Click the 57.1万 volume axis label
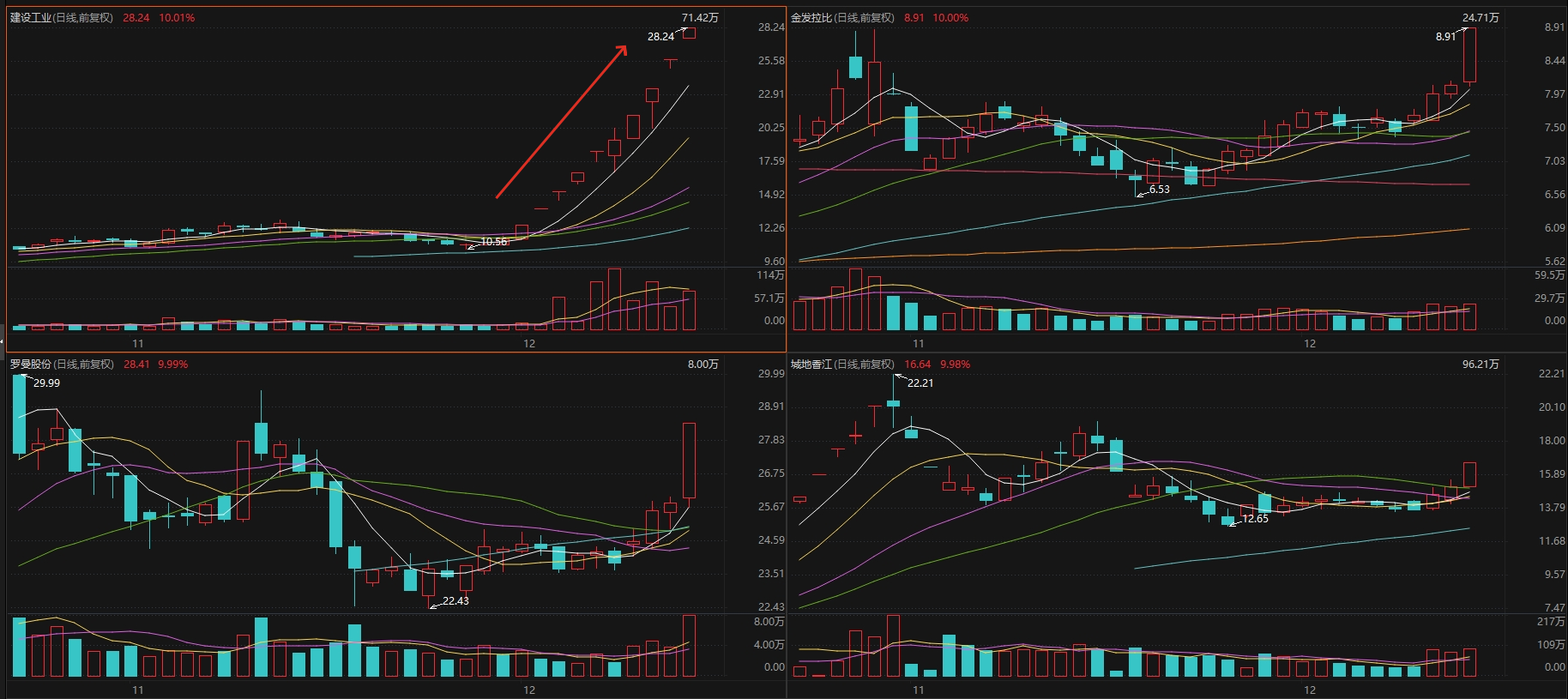 pyautogui.click(x=769, y=298)
